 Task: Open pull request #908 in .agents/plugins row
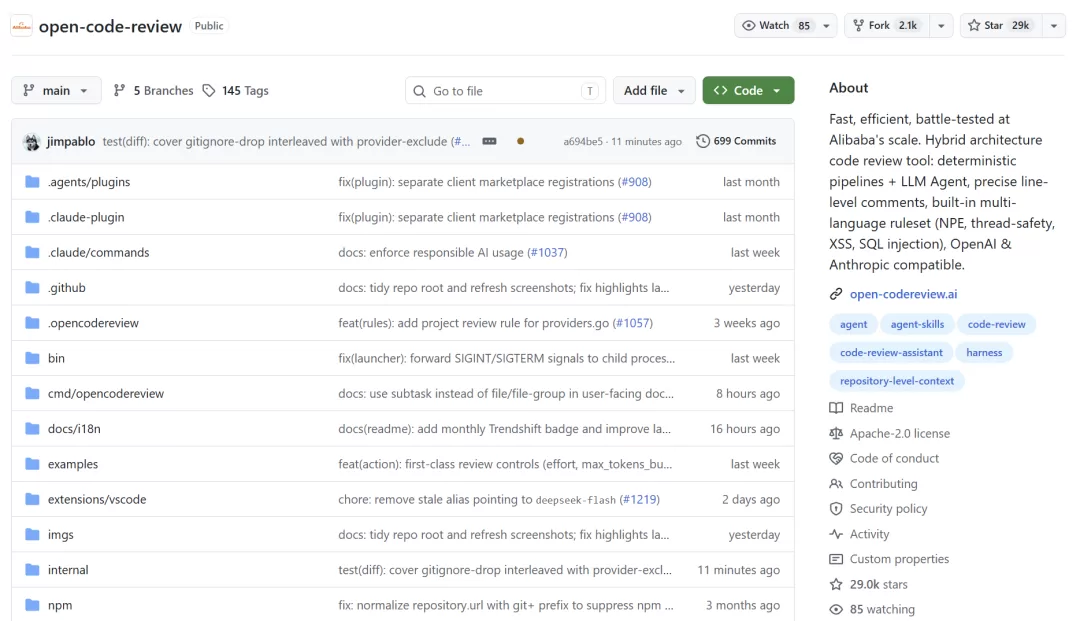pos(634,182)
